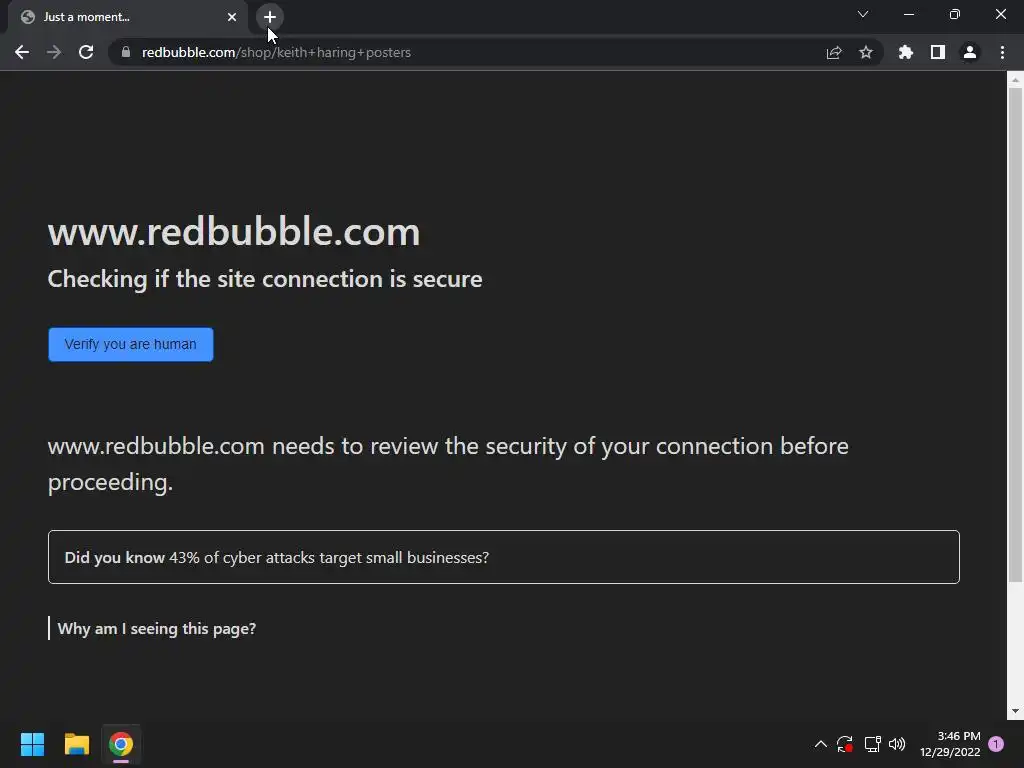Viewport: 1024px width, 768px height.
Task: Open the volume speaker icon
Action: coord(897,744)
